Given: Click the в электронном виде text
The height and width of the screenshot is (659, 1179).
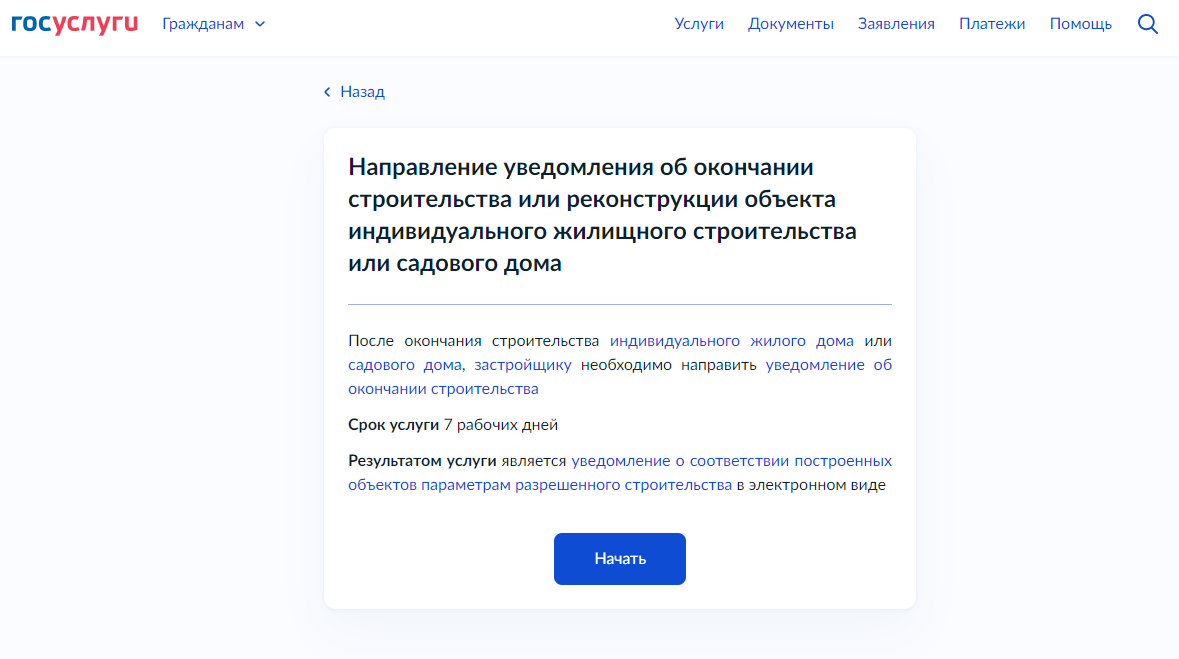Looking at the screenshot, I should click(811, 485).
